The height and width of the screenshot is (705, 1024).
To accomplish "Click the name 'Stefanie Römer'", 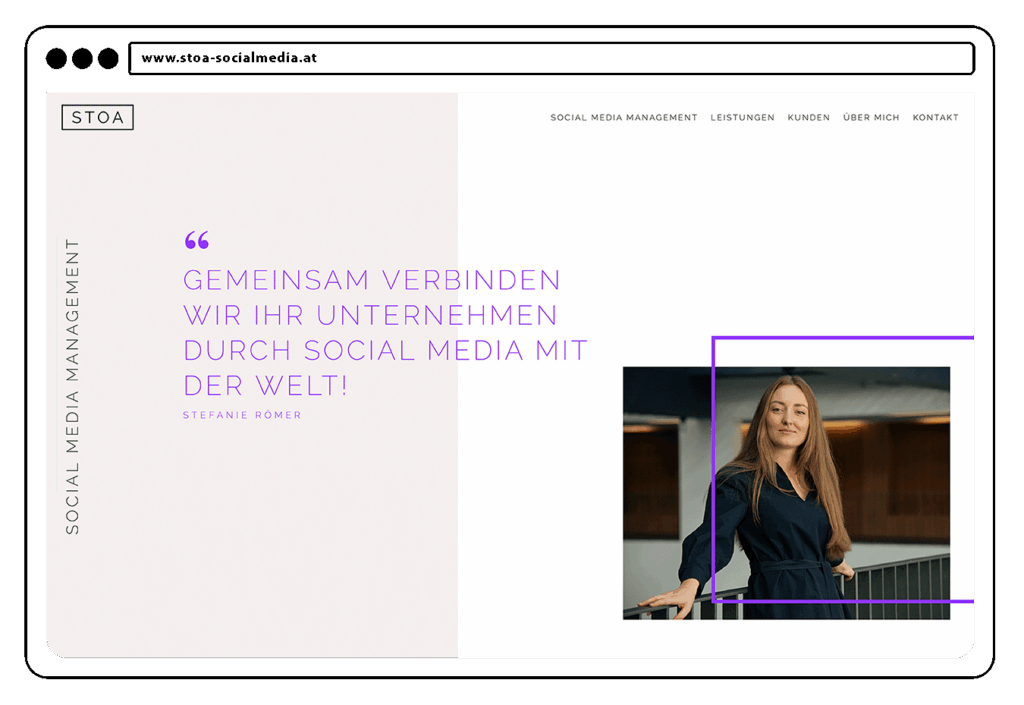I will point(242,415).
